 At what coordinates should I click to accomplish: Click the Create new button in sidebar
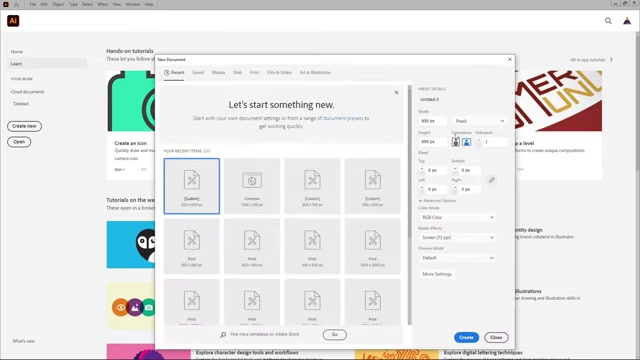[24, 126]
